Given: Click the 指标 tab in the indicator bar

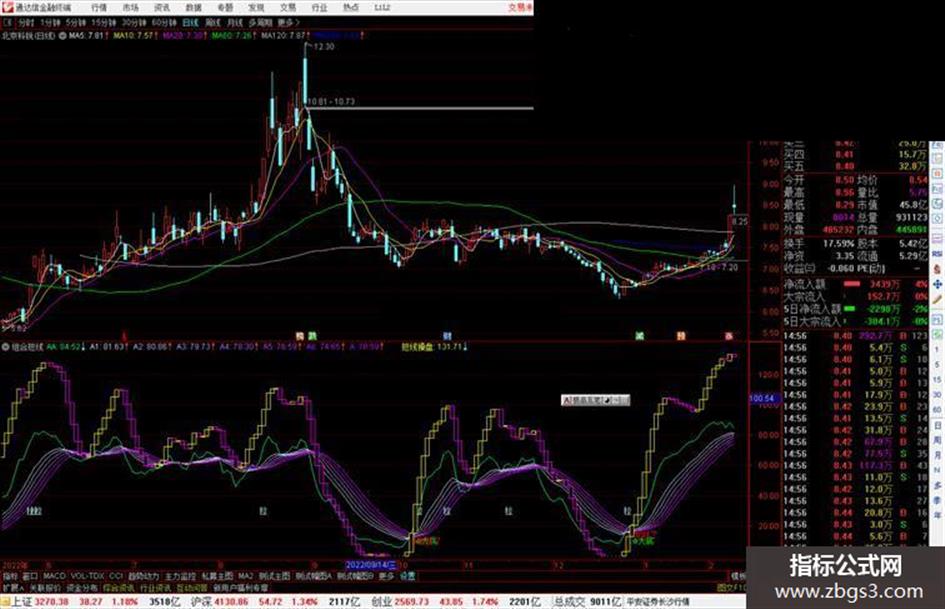Looking at the screenshot, I should click(10, 576).
